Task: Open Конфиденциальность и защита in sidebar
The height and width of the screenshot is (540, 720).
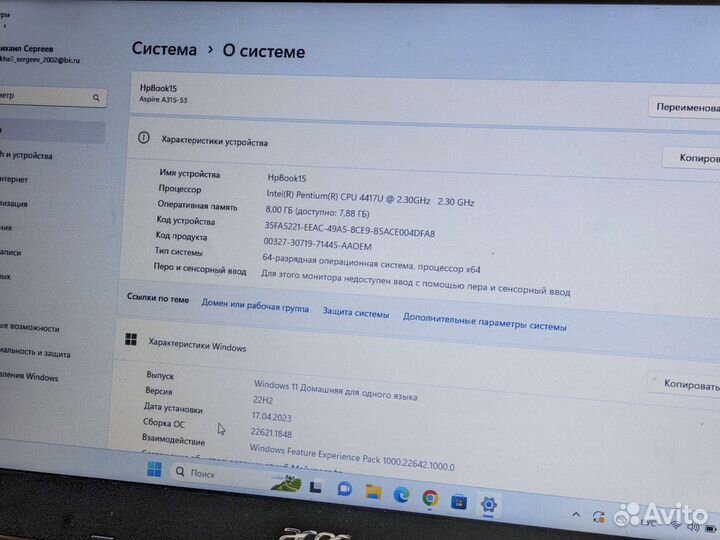Action: 35,352
